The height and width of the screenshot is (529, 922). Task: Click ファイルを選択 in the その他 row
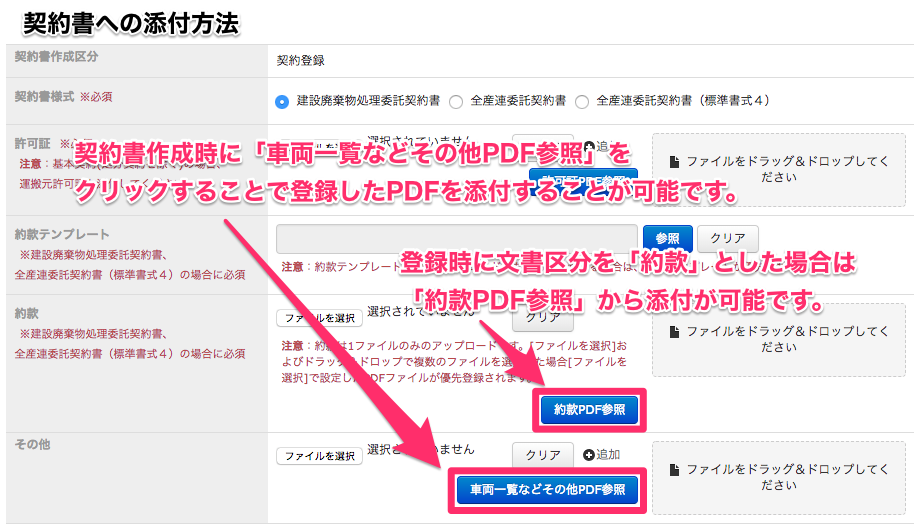pyautogui.click(x=318, y=456)
